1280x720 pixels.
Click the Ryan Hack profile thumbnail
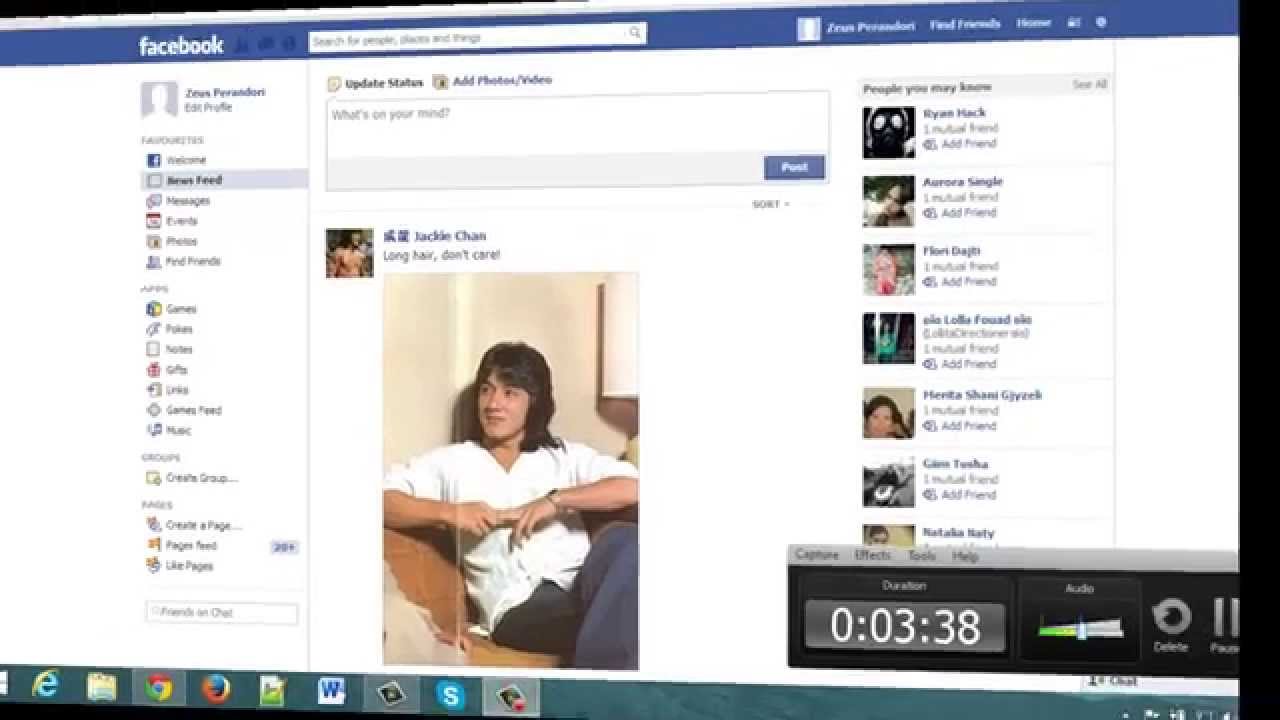pyautogui.click(x=889, y=133)
